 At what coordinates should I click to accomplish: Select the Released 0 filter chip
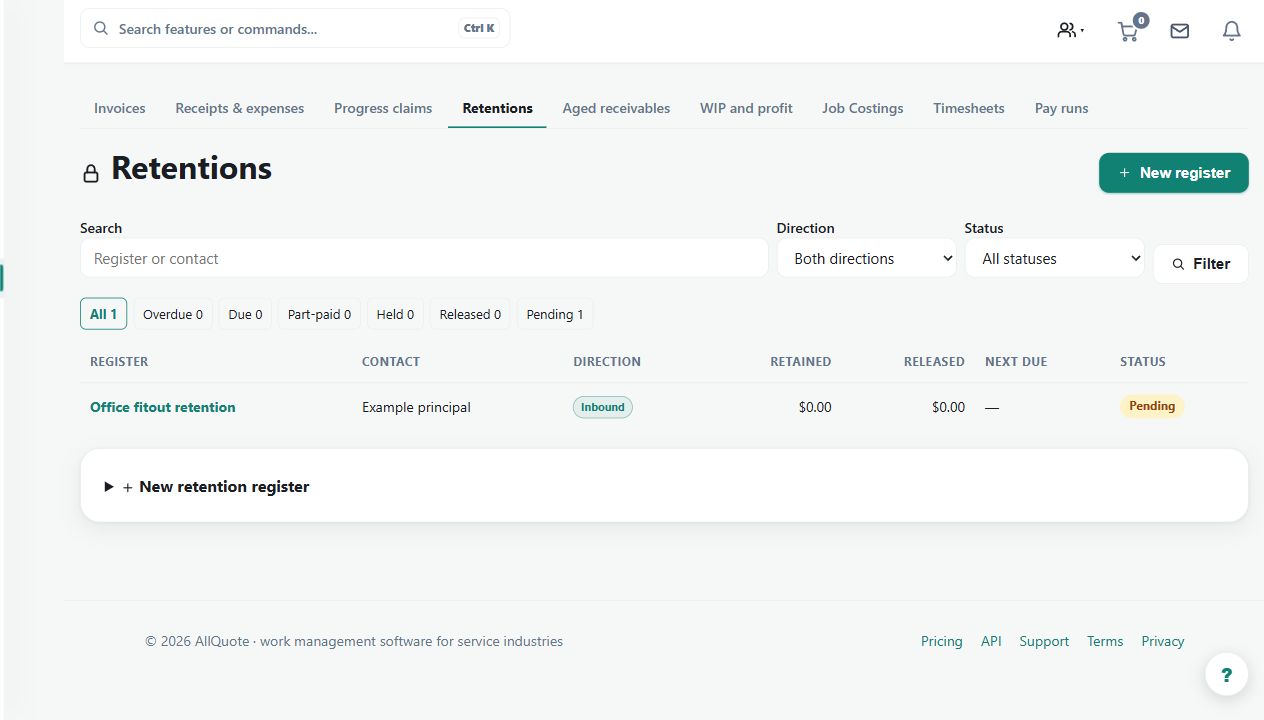point(470,314)
